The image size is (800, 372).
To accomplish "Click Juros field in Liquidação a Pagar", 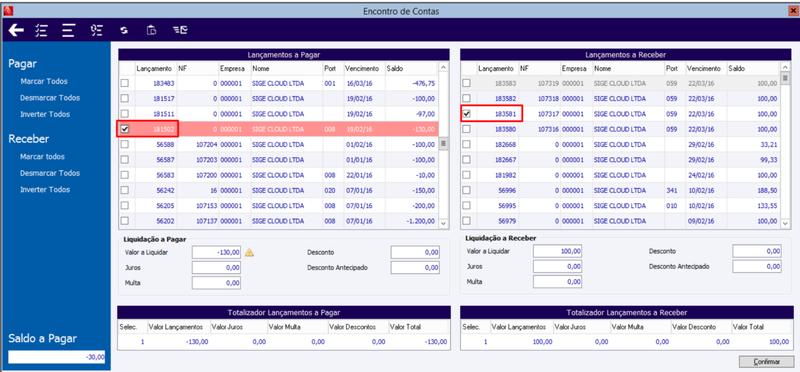I will pos(216,267).
